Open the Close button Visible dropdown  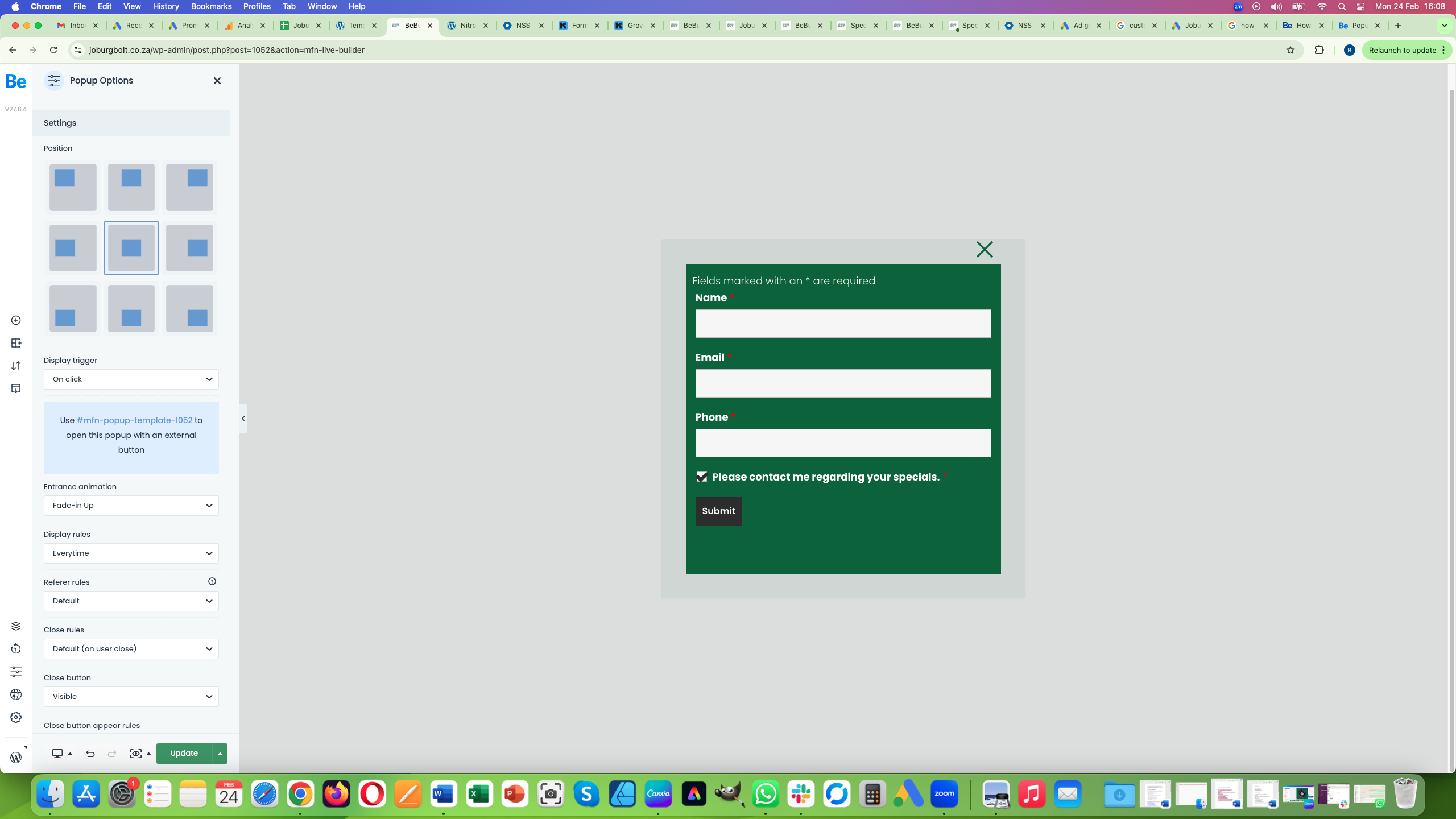tap(131, 697)
